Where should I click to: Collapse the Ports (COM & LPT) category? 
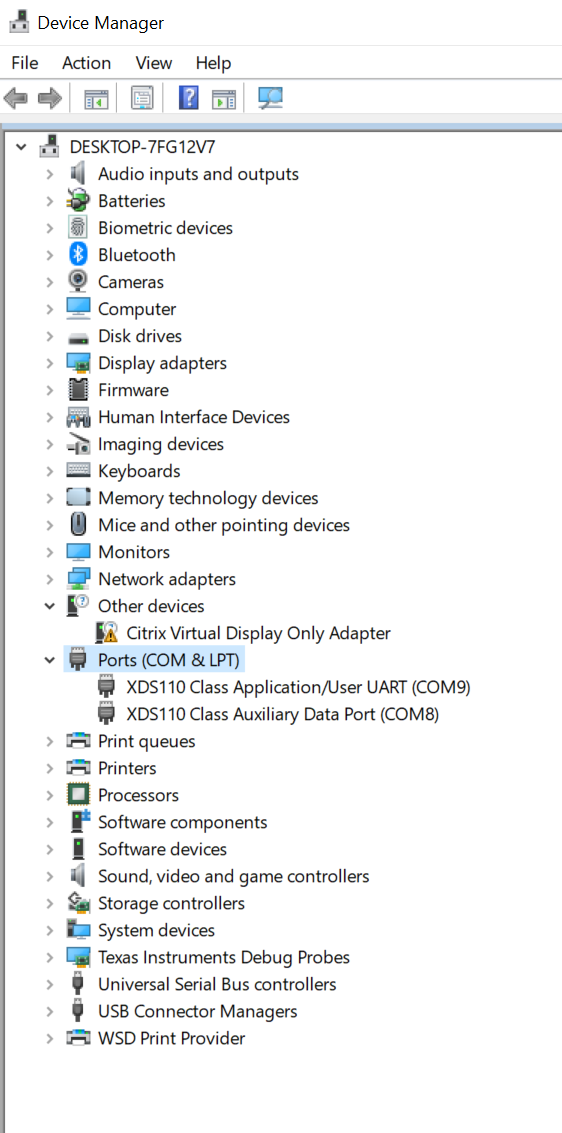click(x=50, y=660)
